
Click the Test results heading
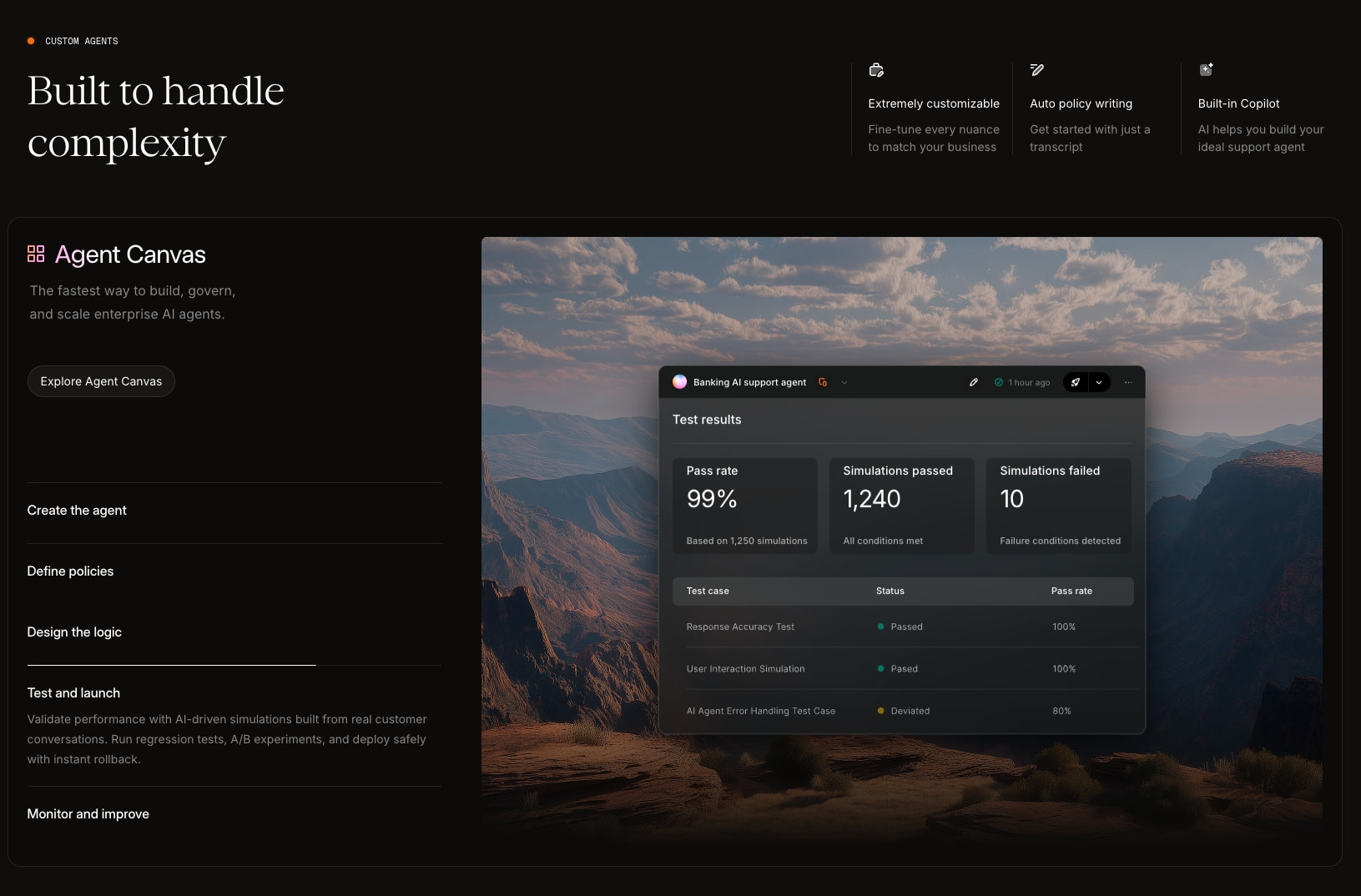point(707,420)
